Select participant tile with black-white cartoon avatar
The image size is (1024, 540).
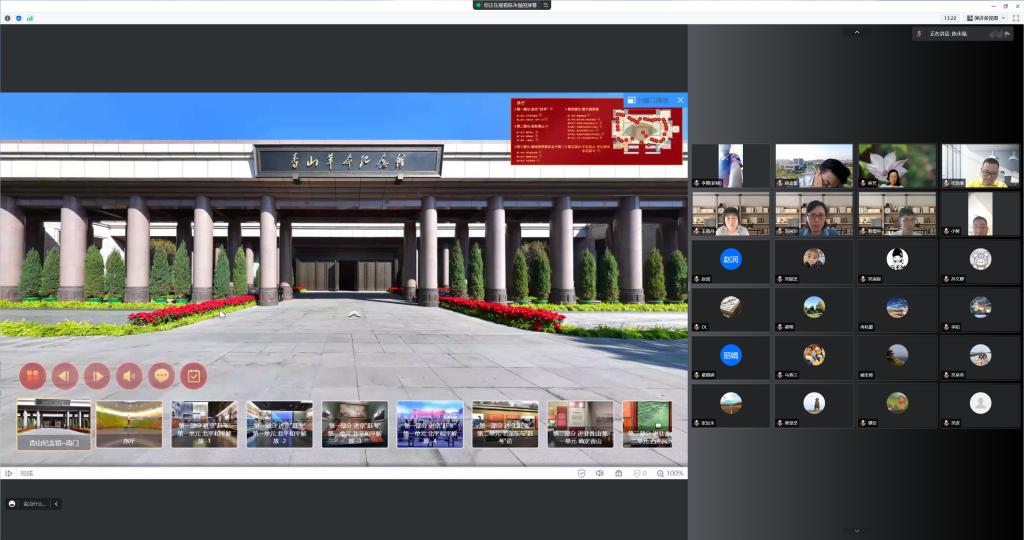point(897,262)
